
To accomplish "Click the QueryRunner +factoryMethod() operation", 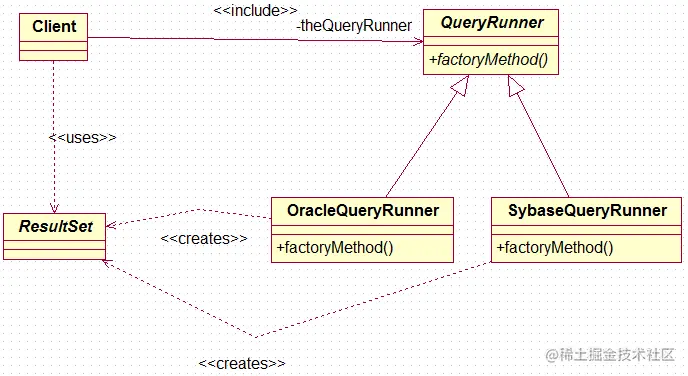I will click(489, 60).
